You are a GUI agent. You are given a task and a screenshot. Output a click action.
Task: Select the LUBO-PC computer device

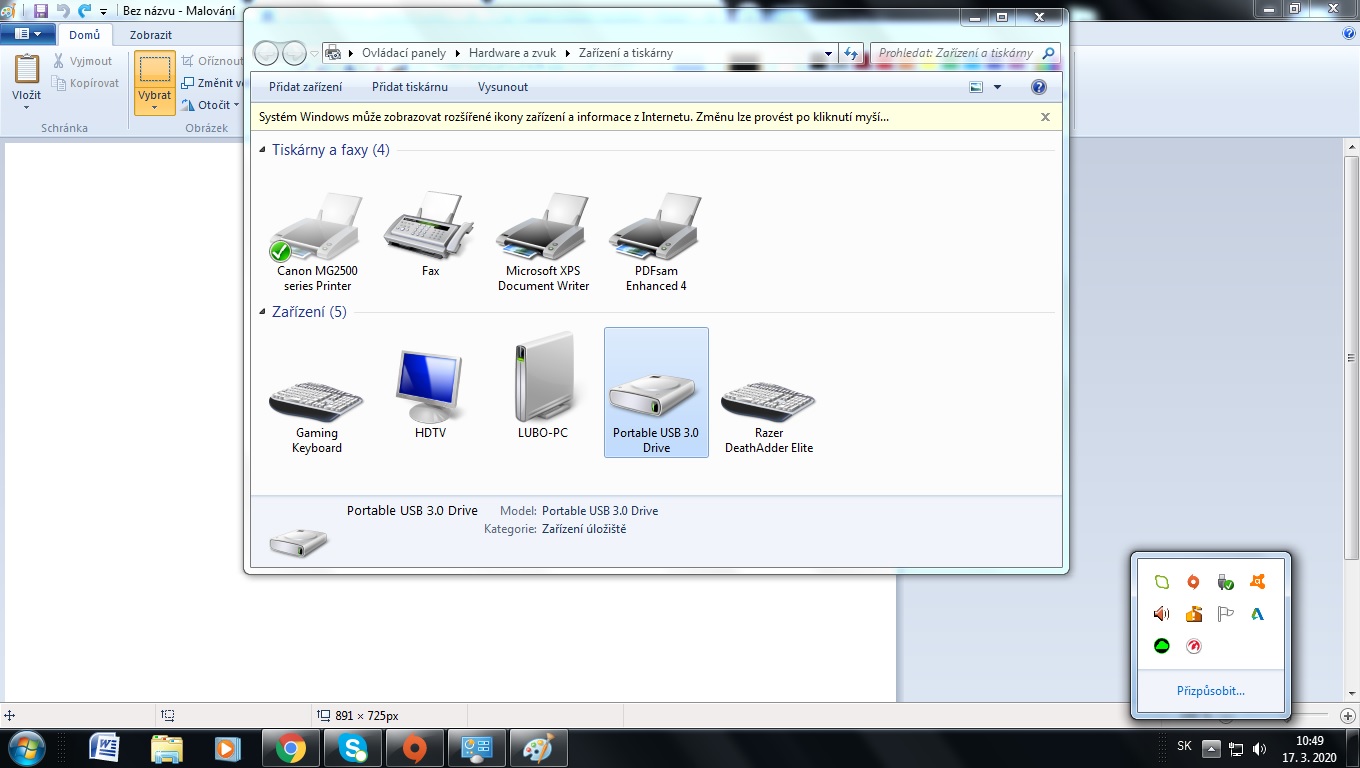543,386
